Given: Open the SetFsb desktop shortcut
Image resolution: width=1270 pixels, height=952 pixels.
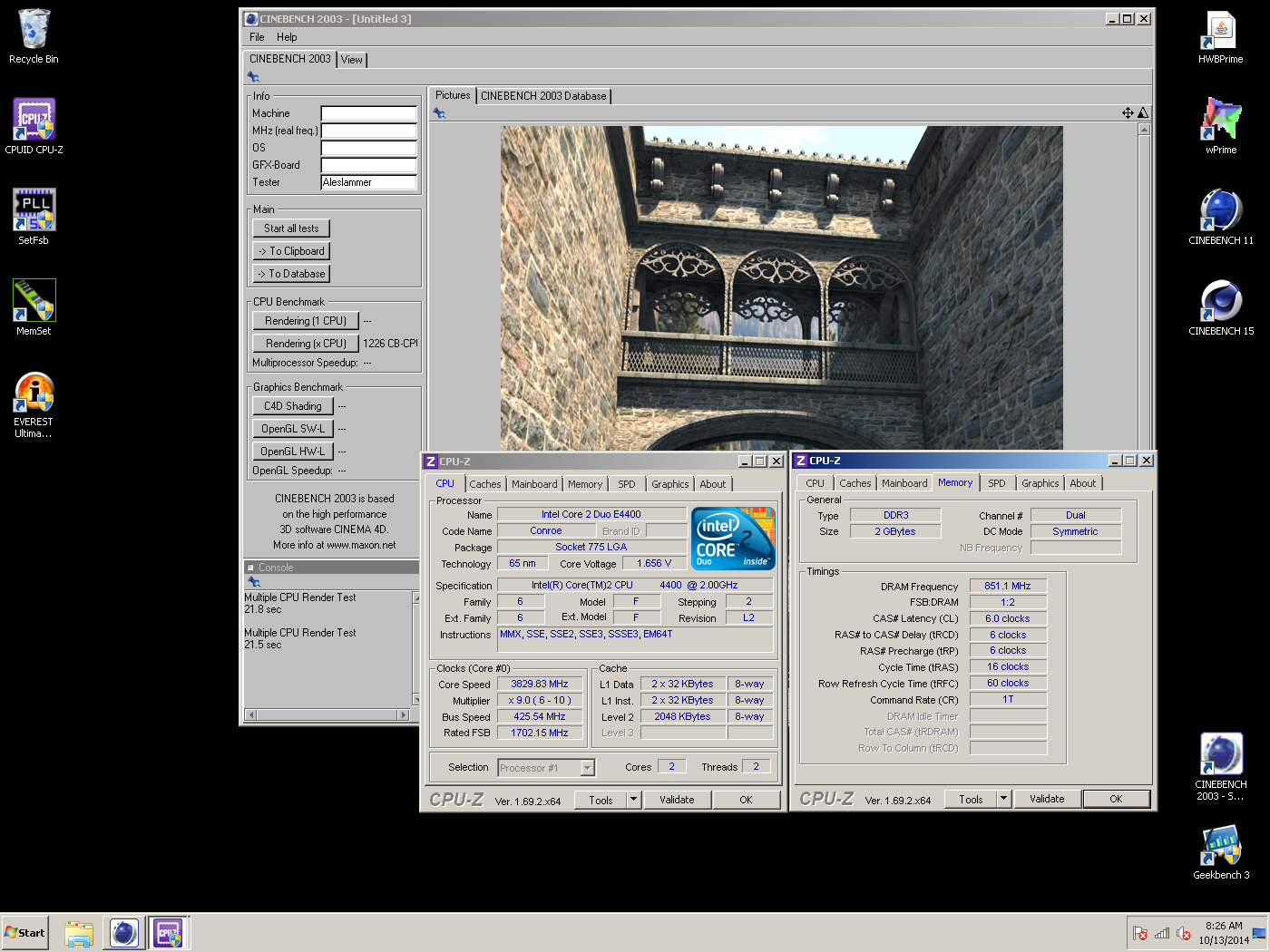Looking at the screenshot, I should 34,217.
